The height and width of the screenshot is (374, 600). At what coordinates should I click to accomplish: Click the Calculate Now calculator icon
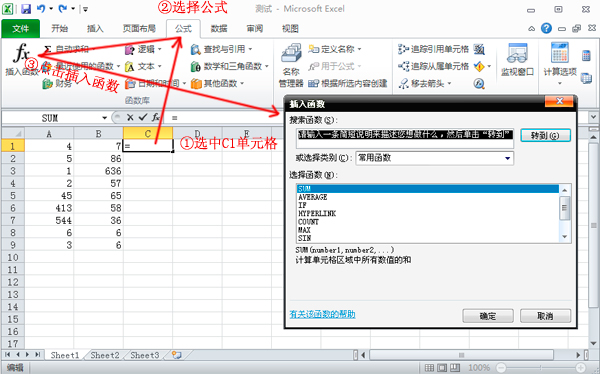tap(586, 56)
